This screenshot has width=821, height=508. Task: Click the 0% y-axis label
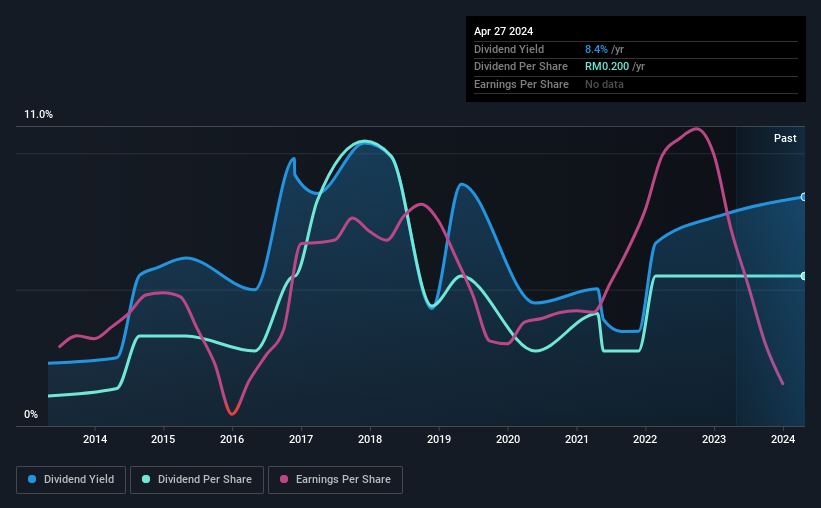(31, 414)
